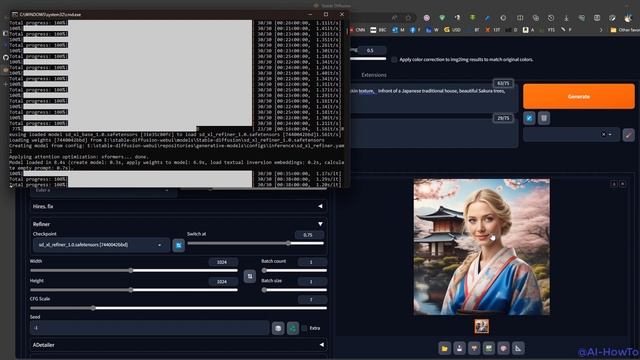Click the Height number field

(223, 282)
